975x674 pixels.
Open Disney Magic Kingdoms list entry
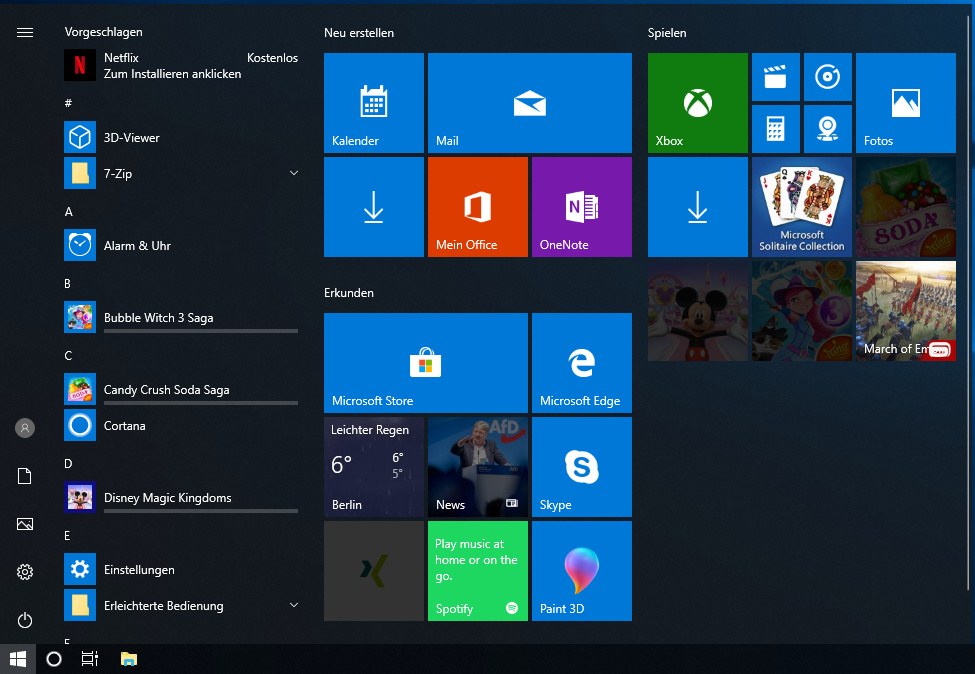[181, 497]
